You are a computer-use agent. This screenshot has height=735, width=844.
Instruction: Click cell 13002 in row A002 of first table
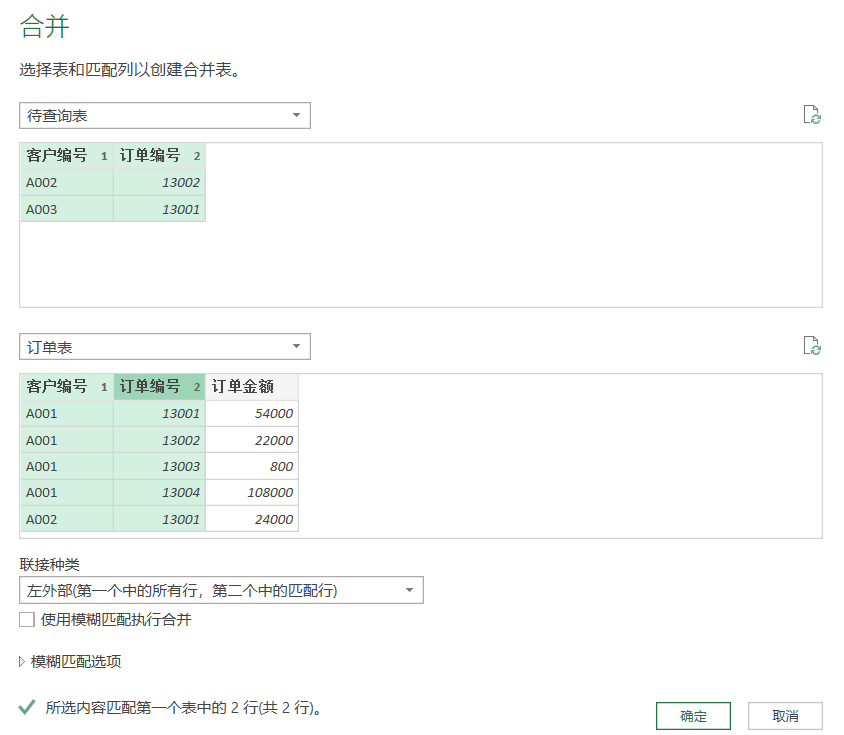tap(159, 183)
